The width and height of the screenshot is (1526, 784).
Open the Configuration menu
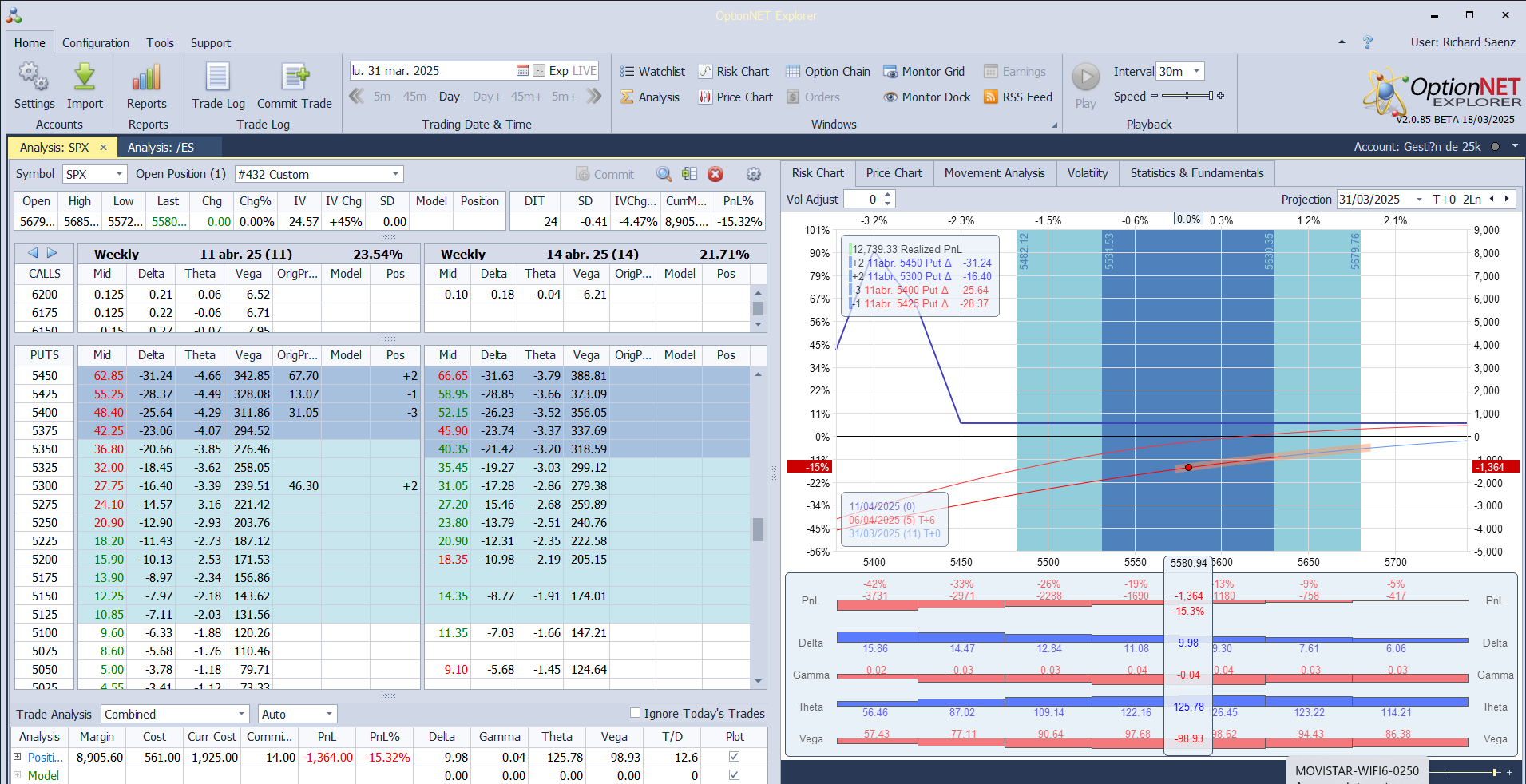pos(96,42)
